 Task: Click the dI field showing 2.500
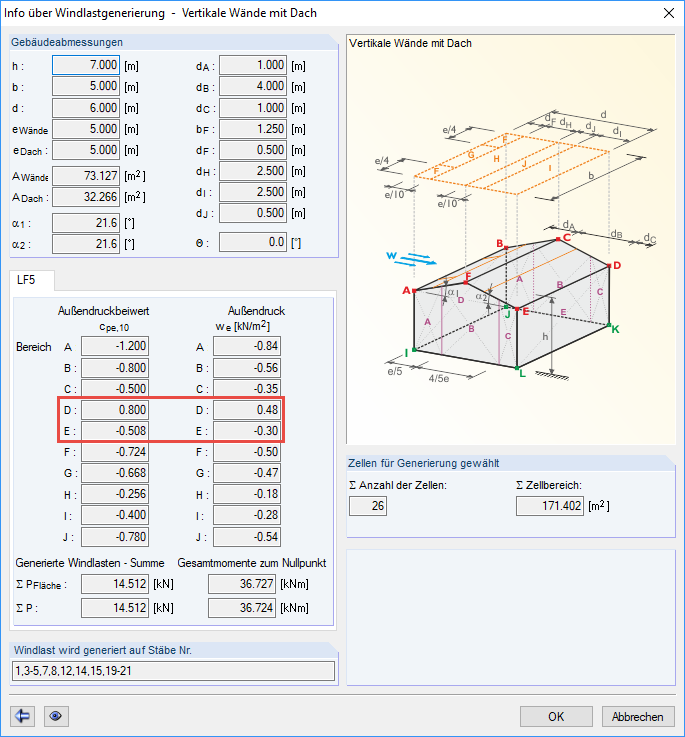click(253, 192)
